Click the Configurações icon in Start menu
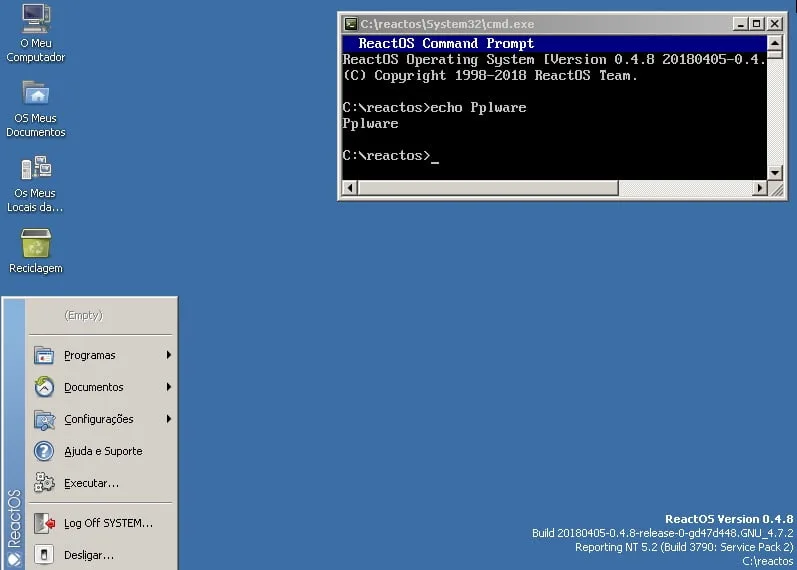The image size is (797, 570). (x=44, y=419)
